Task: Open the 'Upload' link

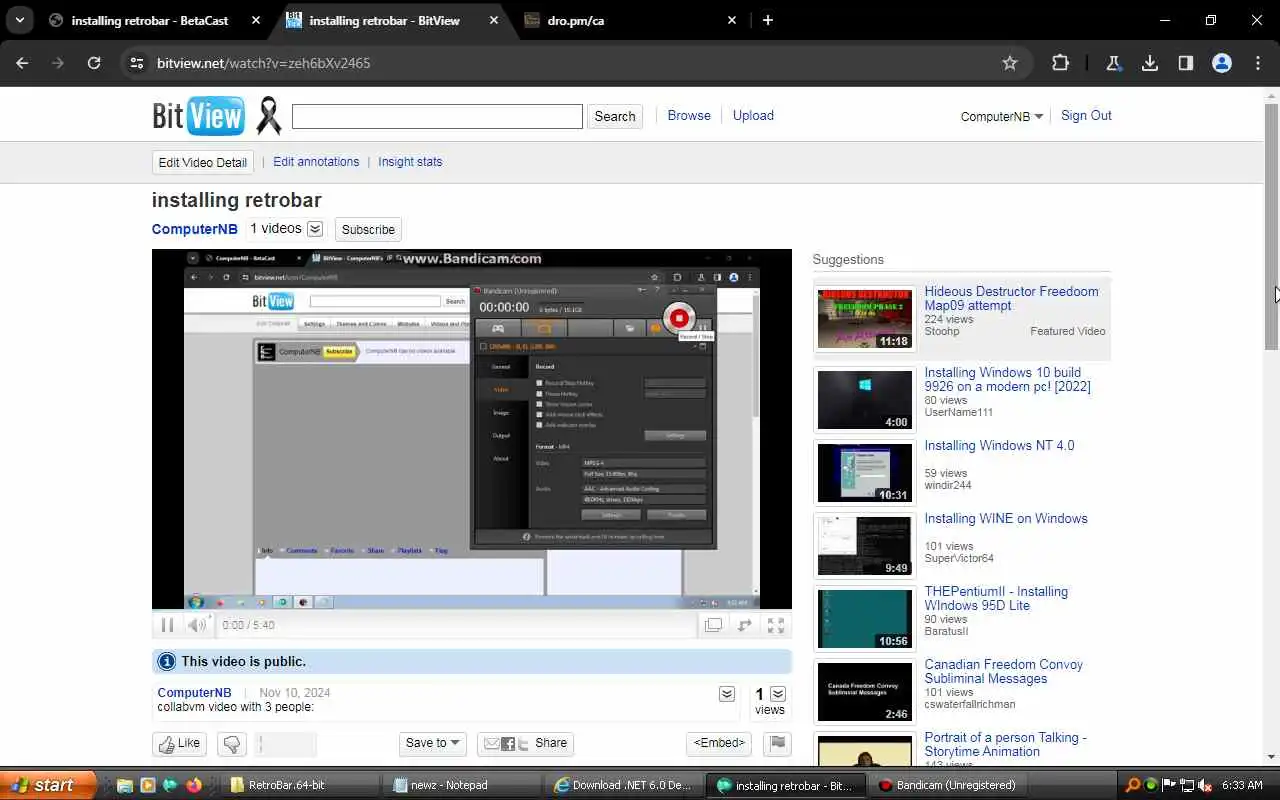Action: click(753, 115)
